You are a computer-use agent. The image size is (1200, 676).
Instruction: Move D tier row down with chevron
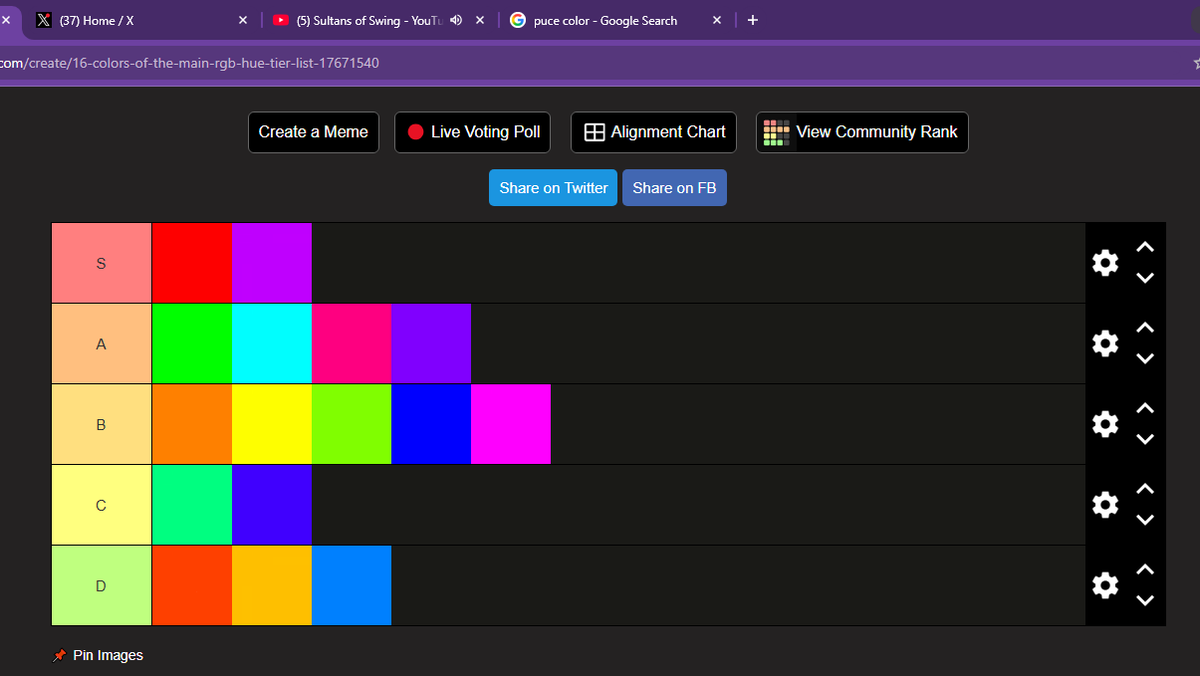1146,601
